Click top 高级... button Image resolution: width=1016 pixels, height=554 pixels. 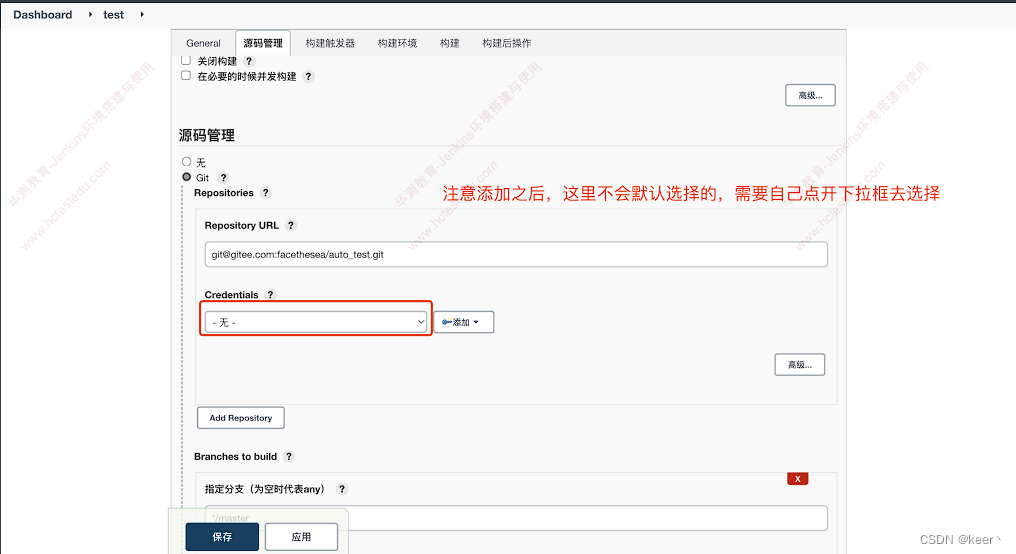(x=810, y=95)
